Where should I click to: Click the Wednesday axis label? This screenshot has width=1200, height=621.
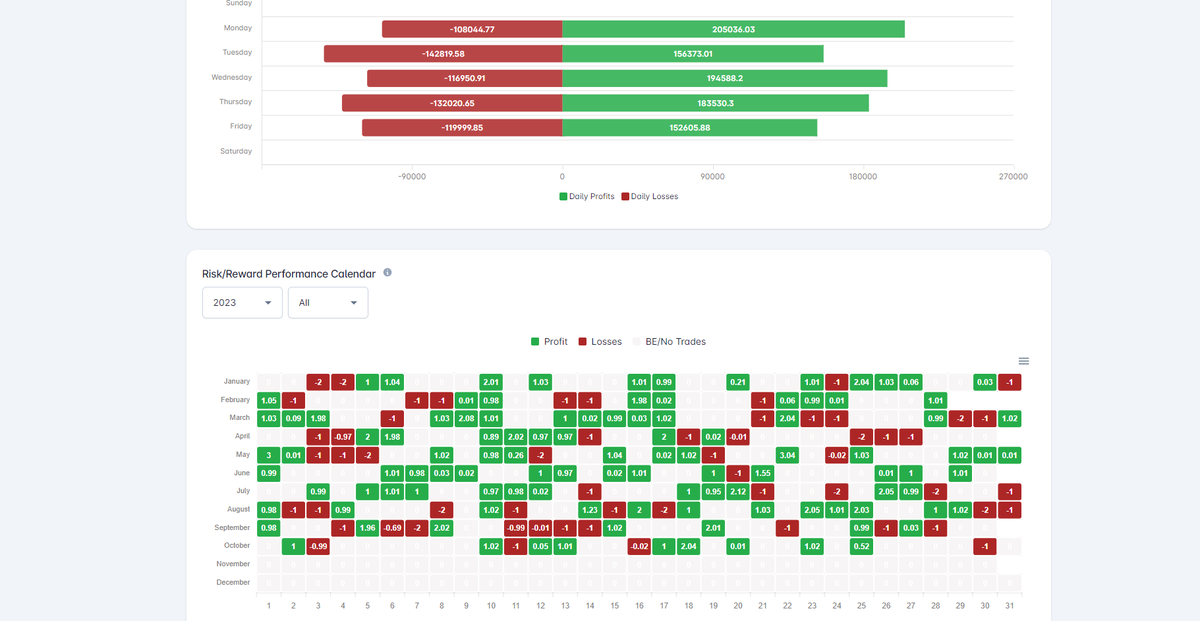(232, 77)
